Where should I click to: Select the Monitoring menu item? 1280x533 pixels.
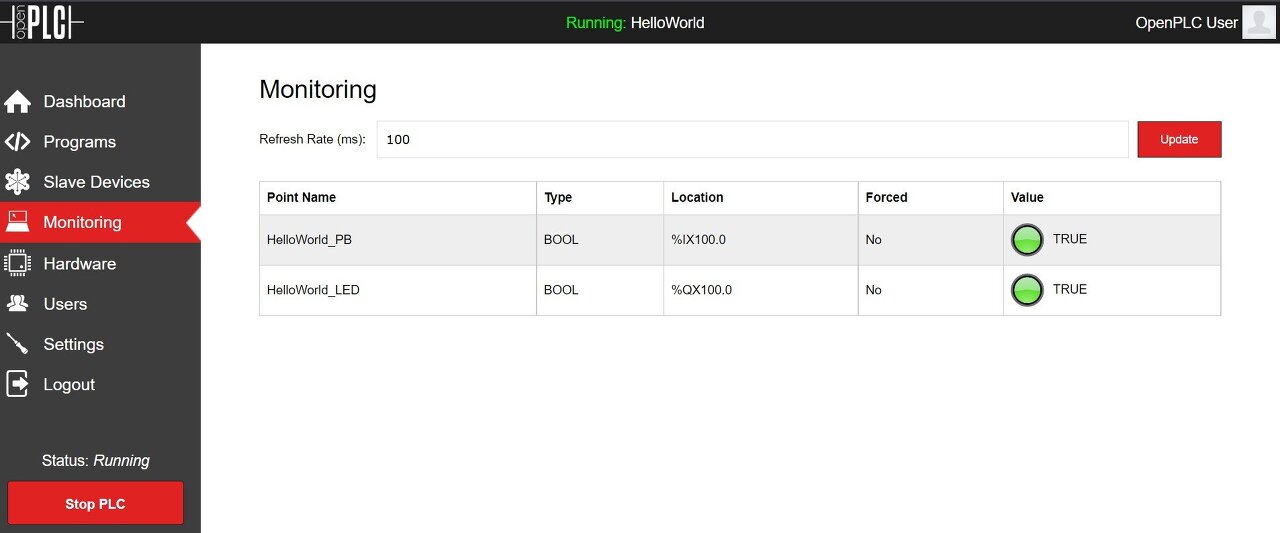[100, 222]
